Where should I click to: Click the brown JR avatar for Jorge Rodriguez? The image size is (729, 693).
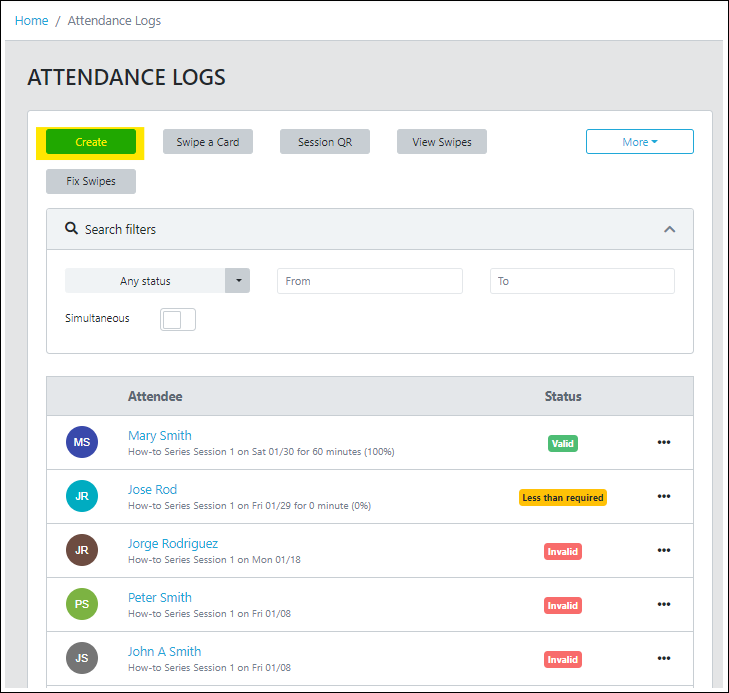(x=82, y=550)
